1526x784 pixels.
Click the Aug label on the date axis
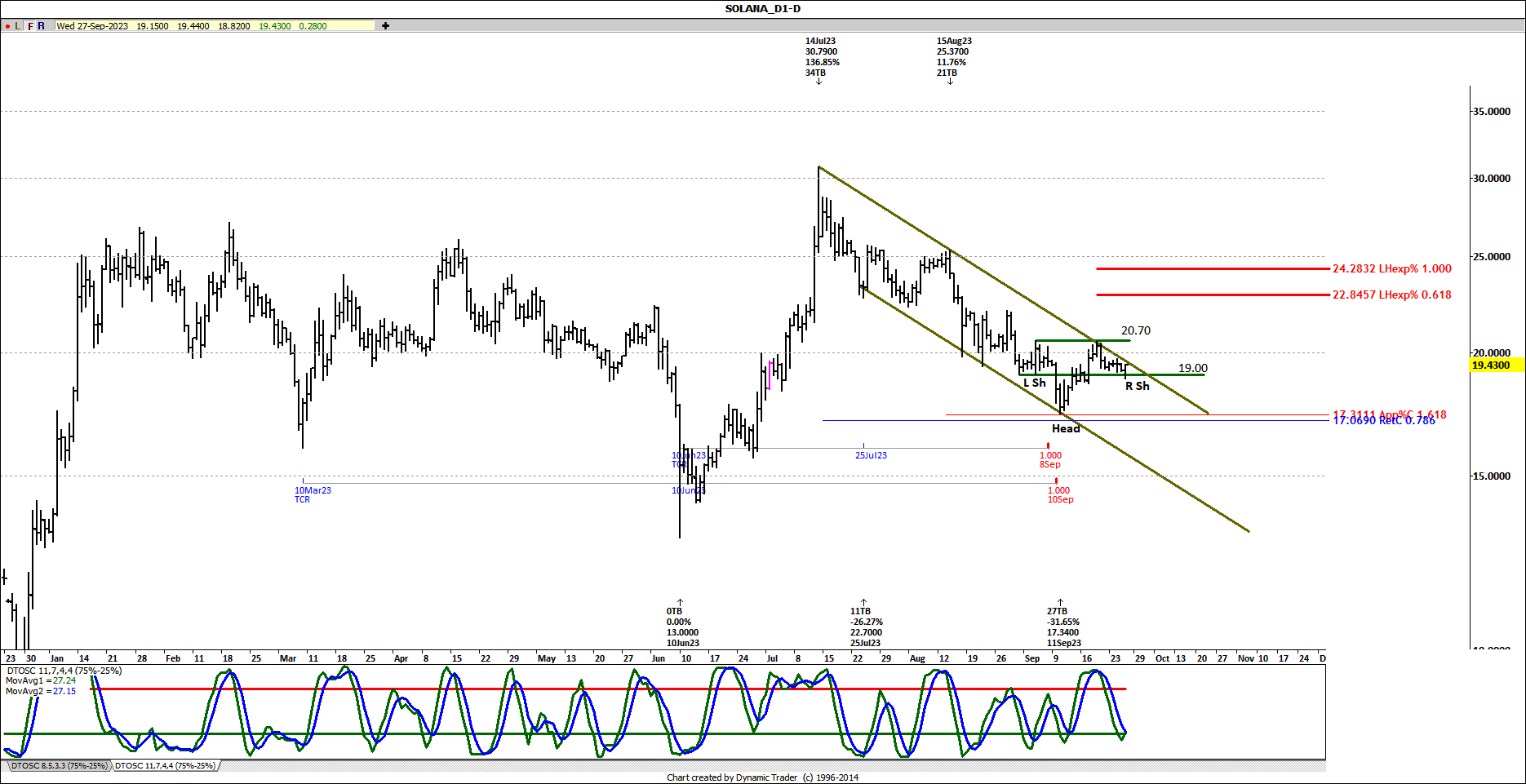[917, 658]
